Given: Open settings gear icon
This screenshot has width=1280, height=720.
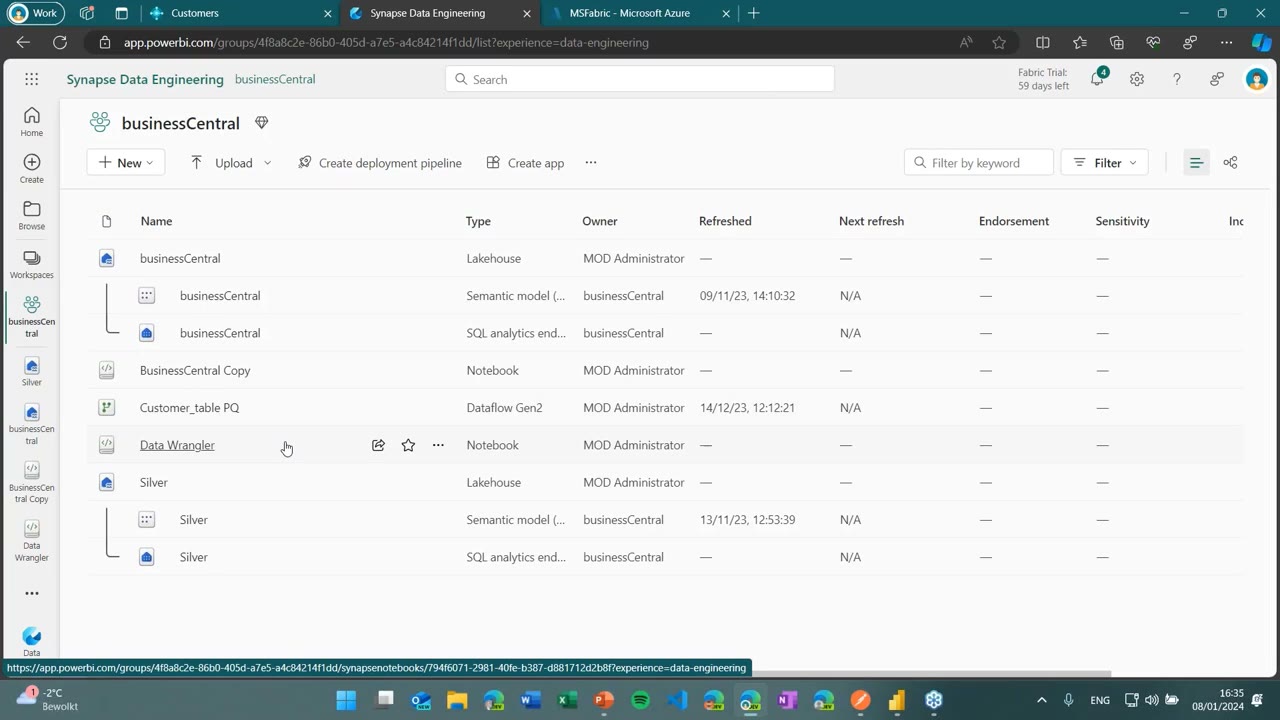Looking at the screenshot, I should pos(1137,79).
